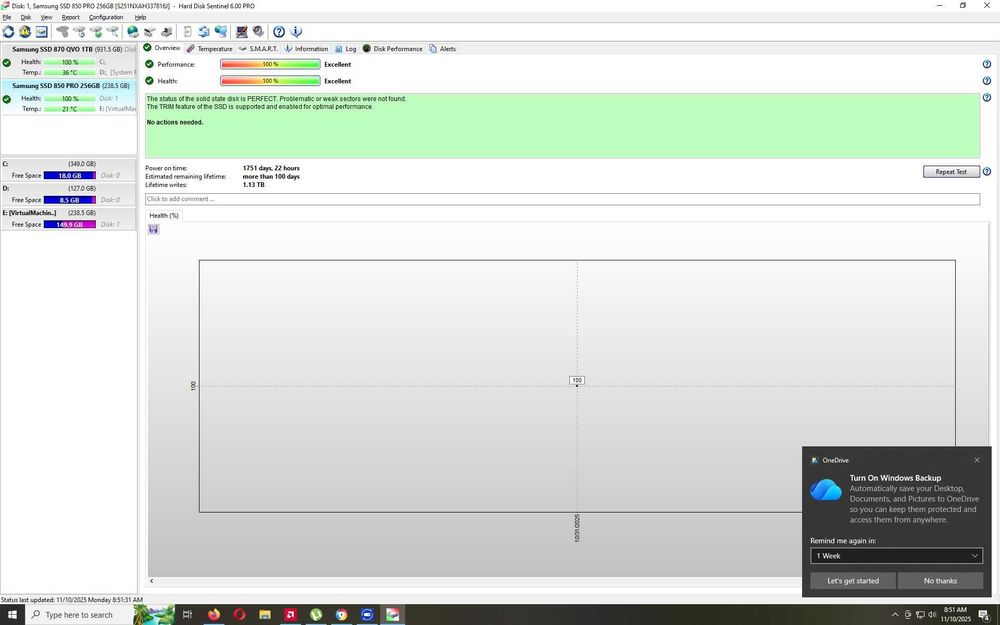Click Let's get started in OneDrive popup

point(853,581)
